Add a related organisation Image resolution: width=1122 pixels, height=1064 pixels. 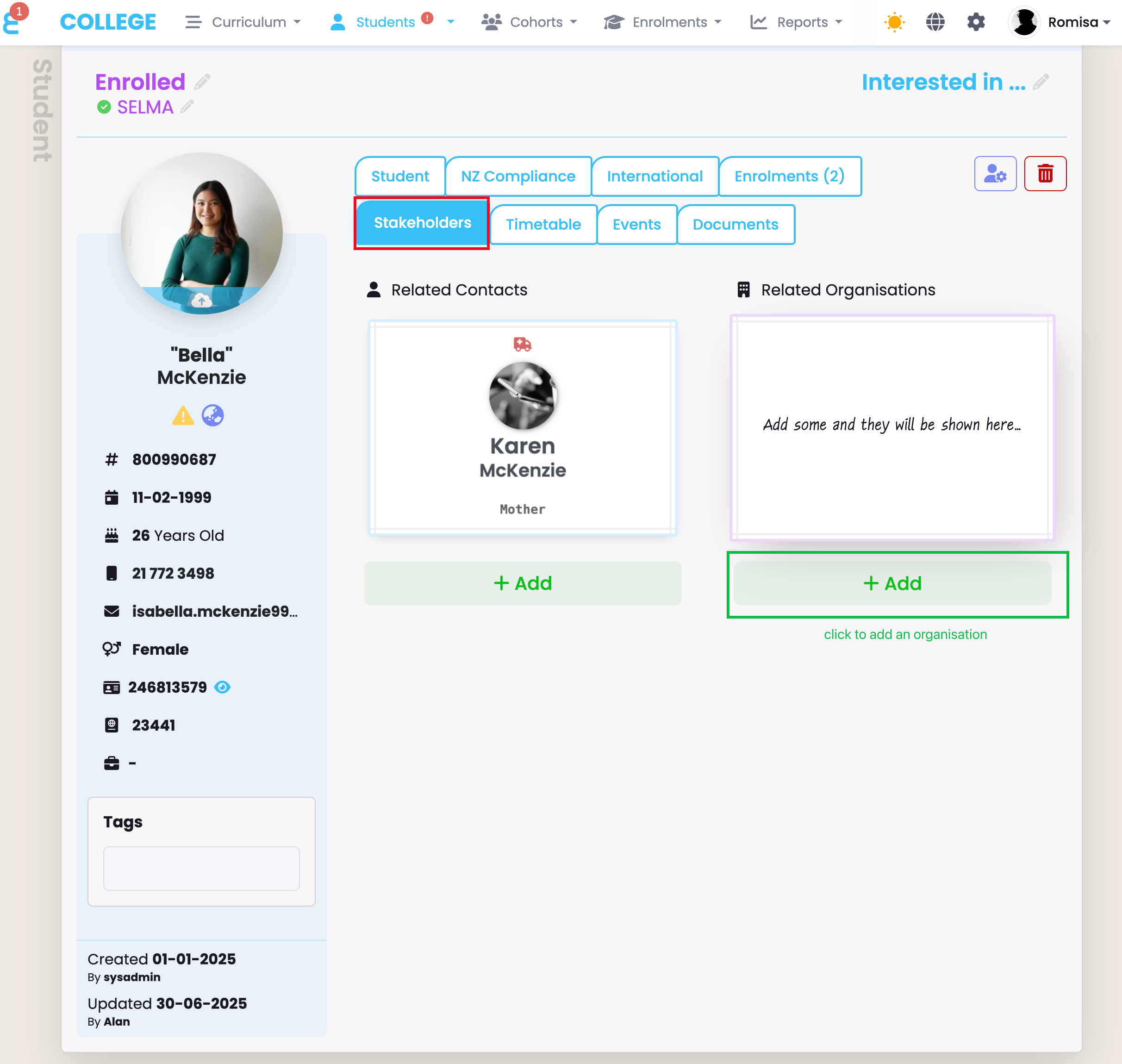click(892, 583)
